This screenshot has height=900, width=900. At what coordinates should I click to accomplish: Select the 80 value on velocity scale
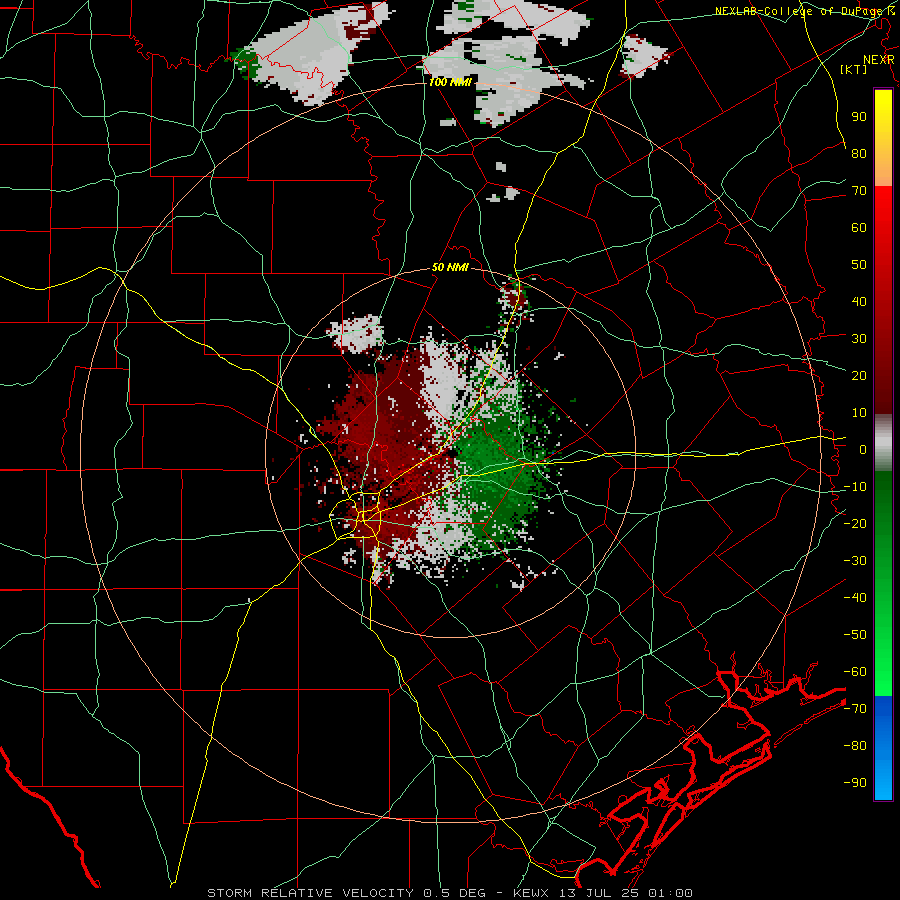[859, 153]
